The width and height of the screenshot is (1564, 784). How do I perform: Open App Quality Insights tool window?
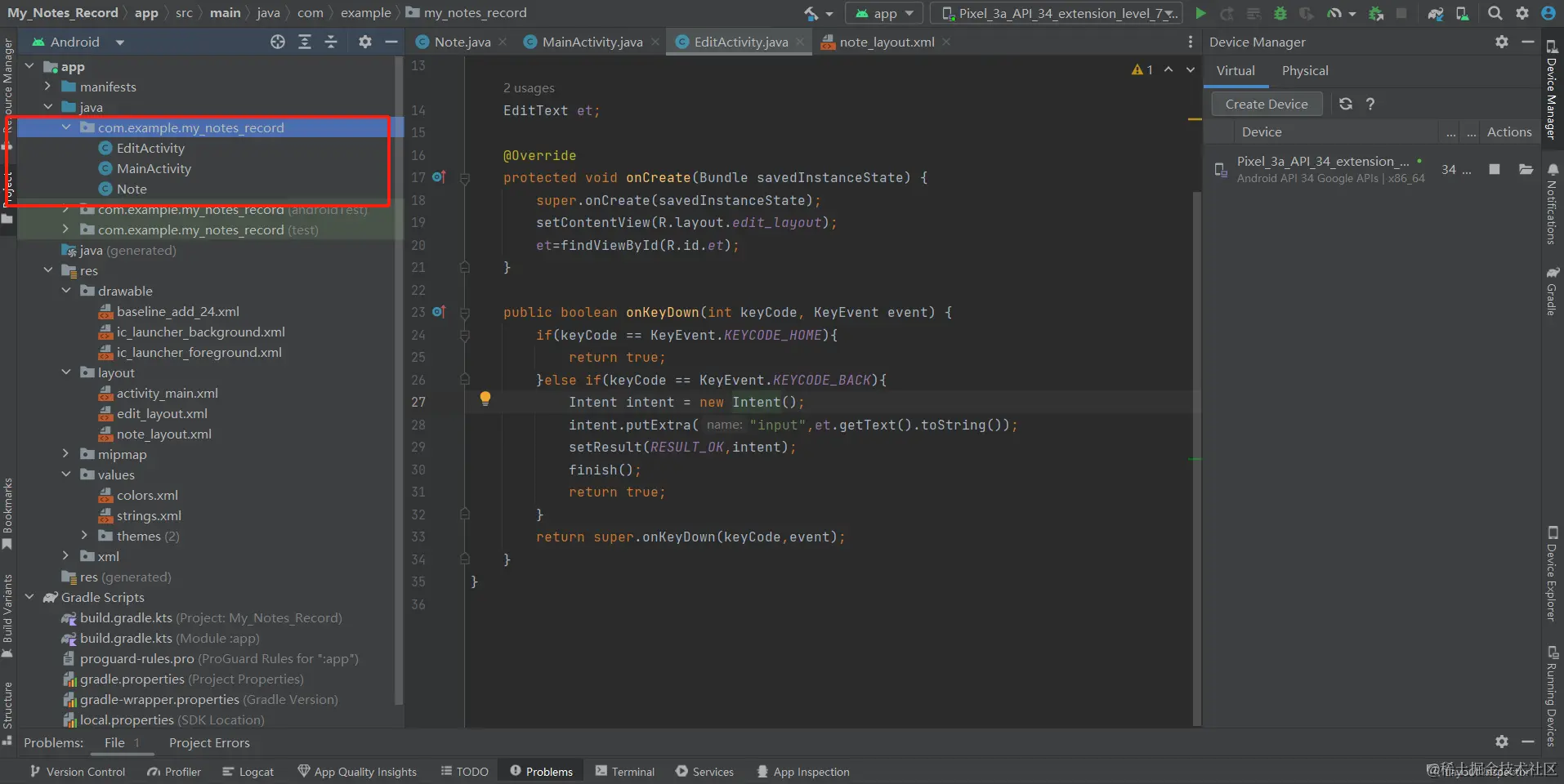pos(357,771)
